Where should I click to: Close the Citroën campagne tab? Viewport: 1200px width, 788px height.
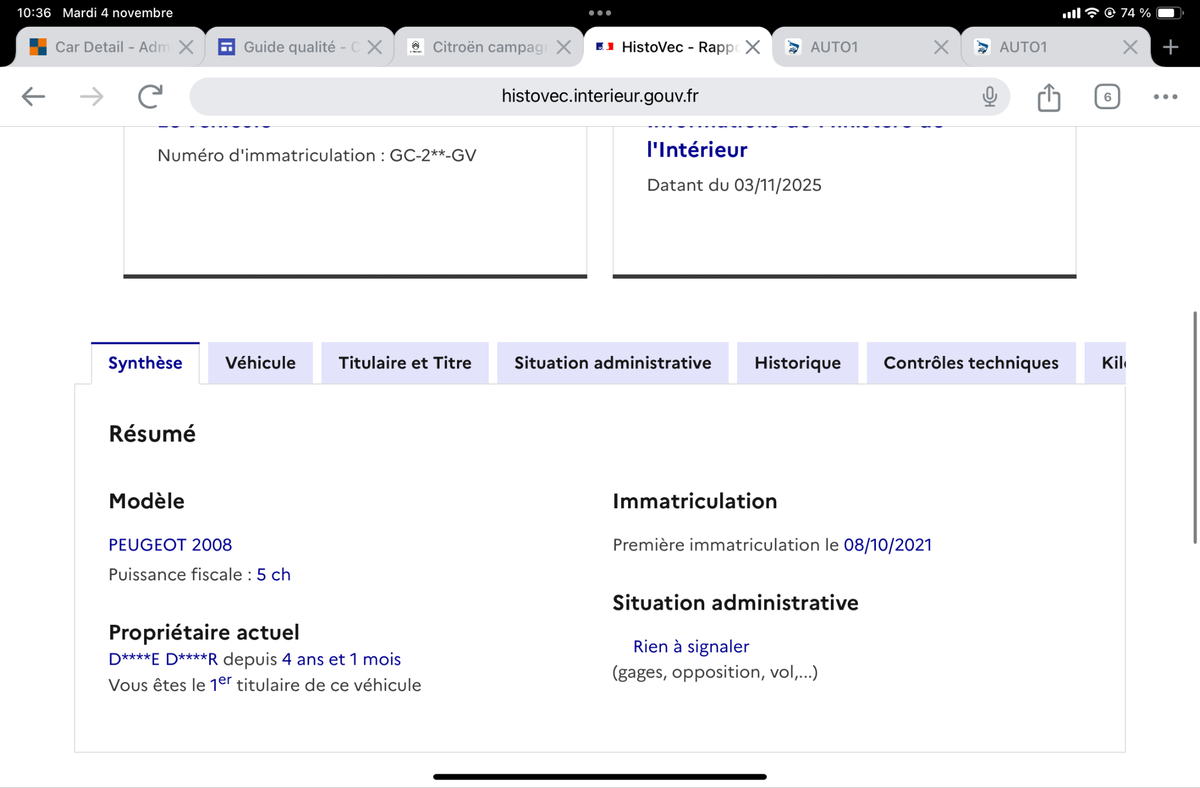click(564, 47)
